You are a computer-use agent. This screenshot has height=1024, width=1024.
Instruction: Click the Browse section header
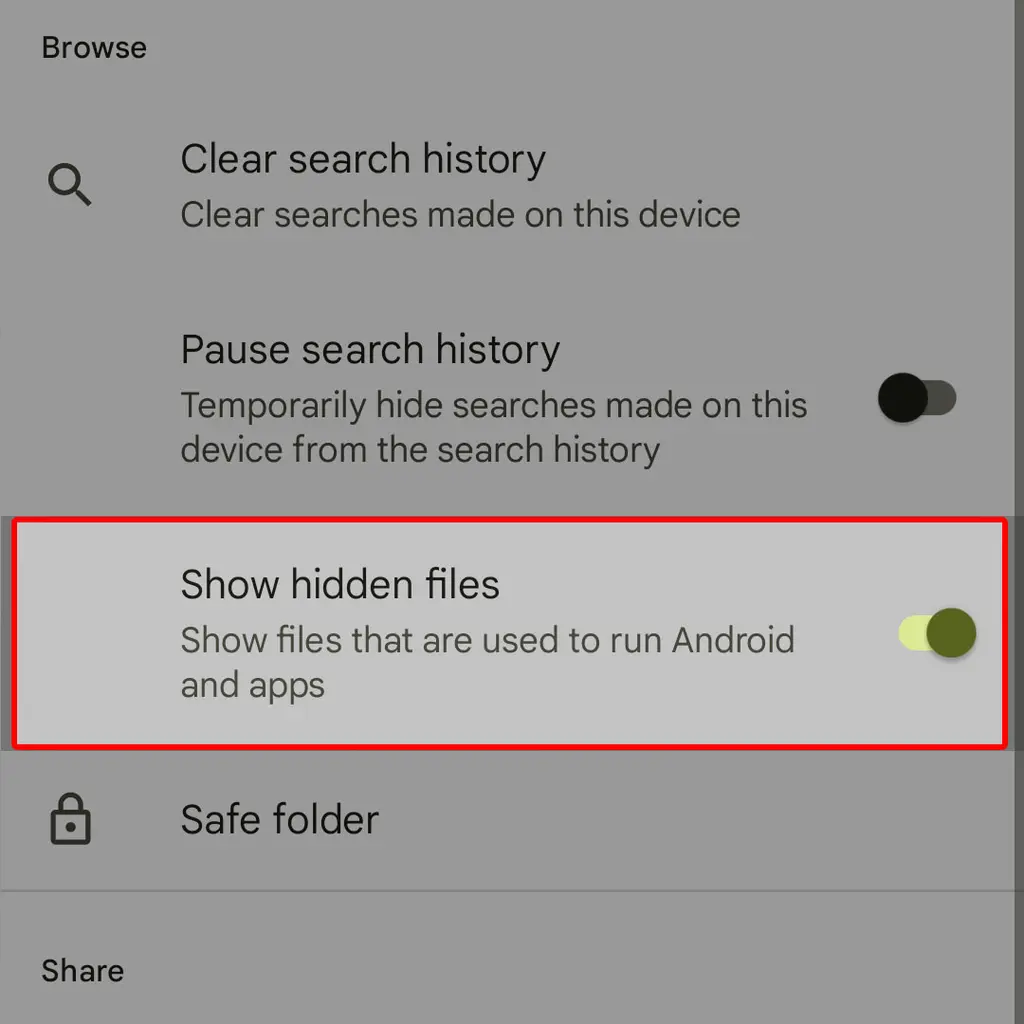94,48
